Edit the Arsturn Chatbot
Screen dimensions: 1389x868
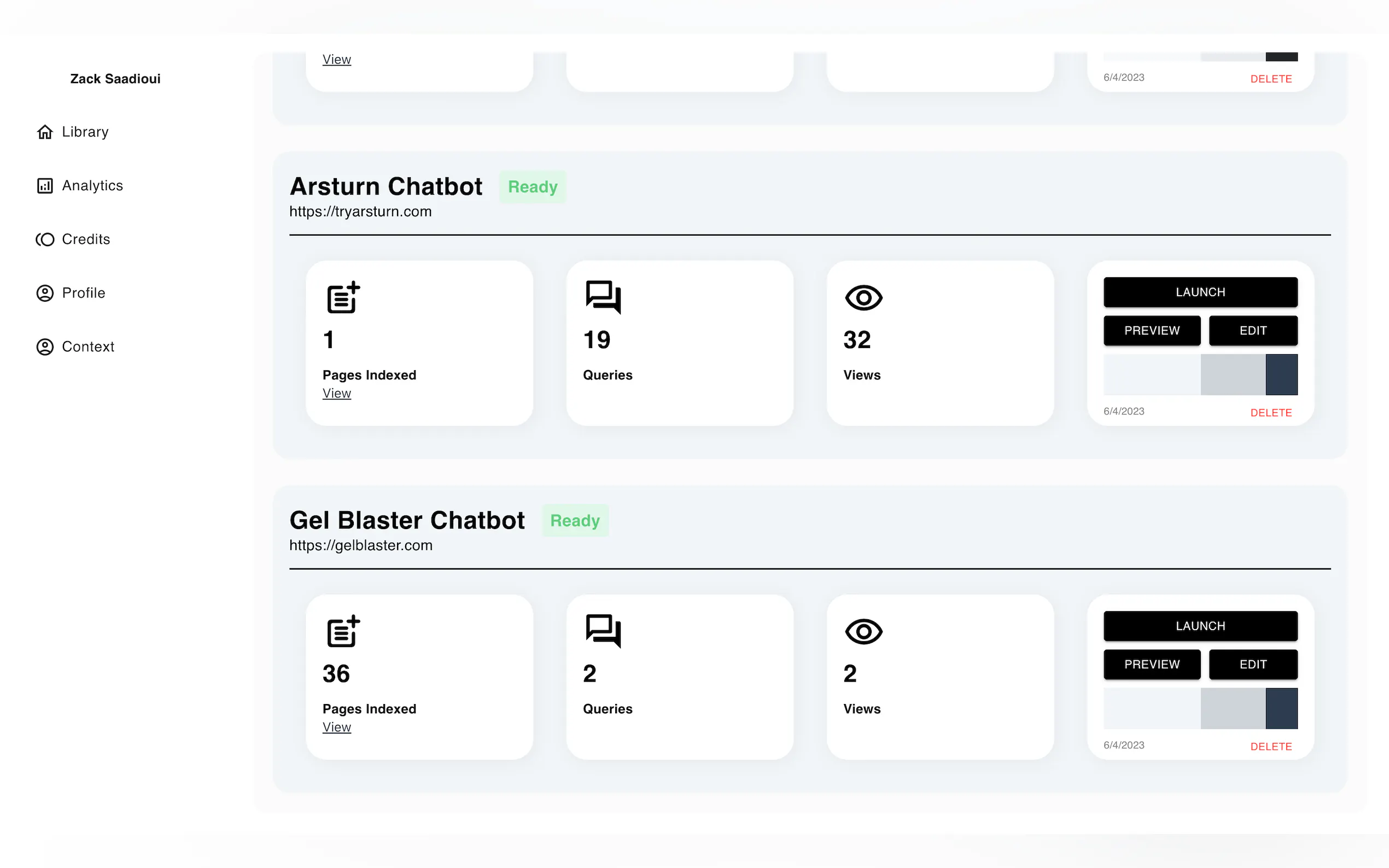pos(1252,331)
